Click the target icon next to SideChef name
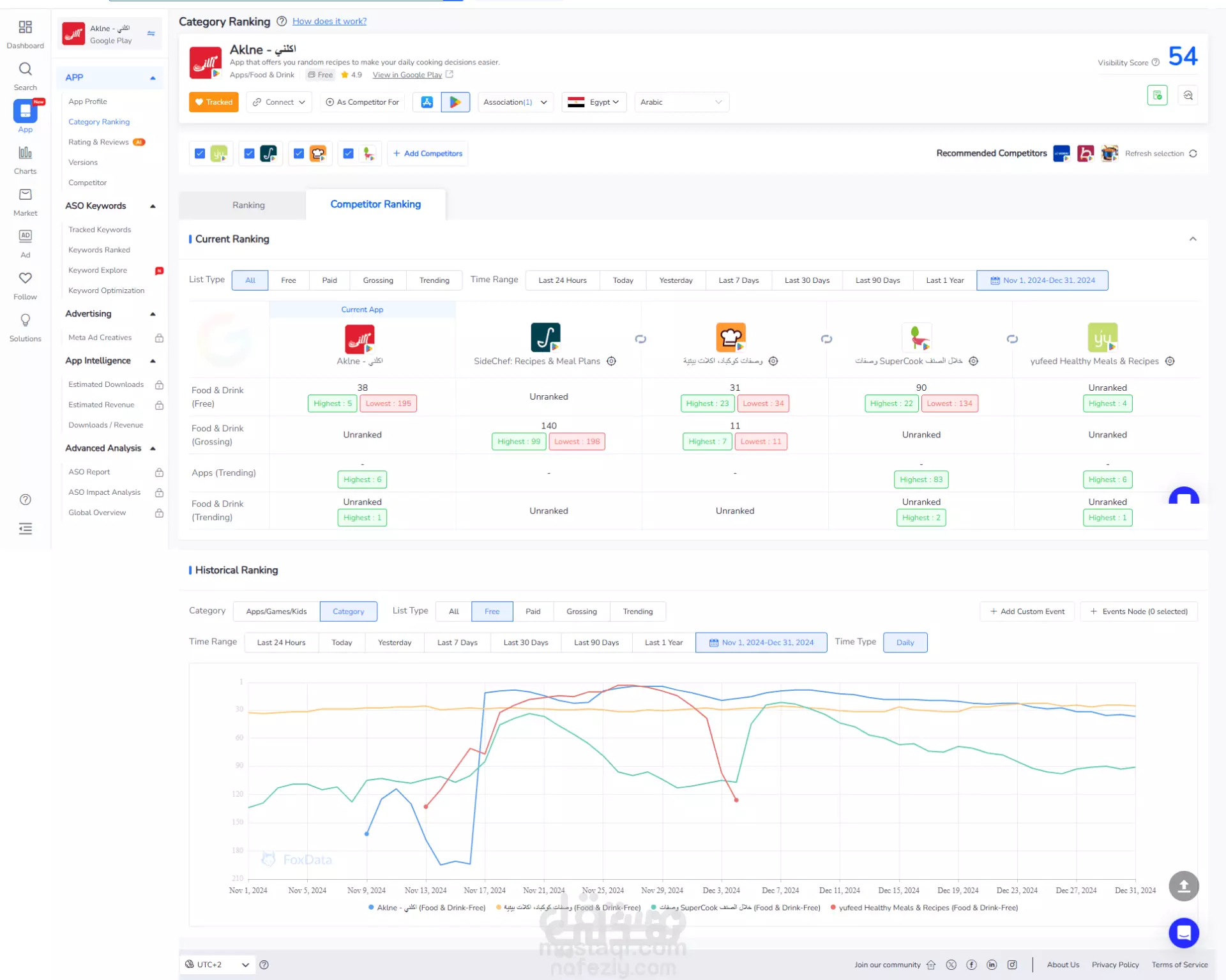Image resolution: width=1226 pixels, height=980 pixels. [x=611, y=361]
